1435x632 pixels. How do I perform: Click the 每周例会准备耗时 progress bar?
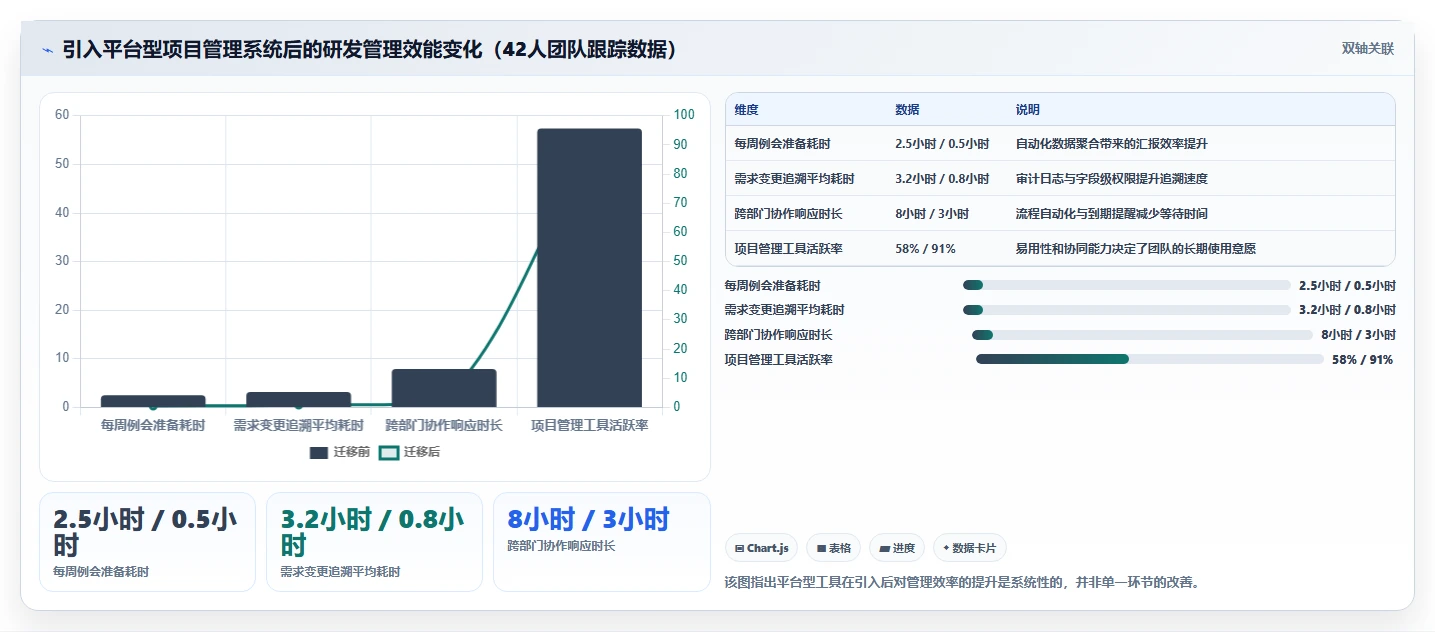coord(1127,285)
